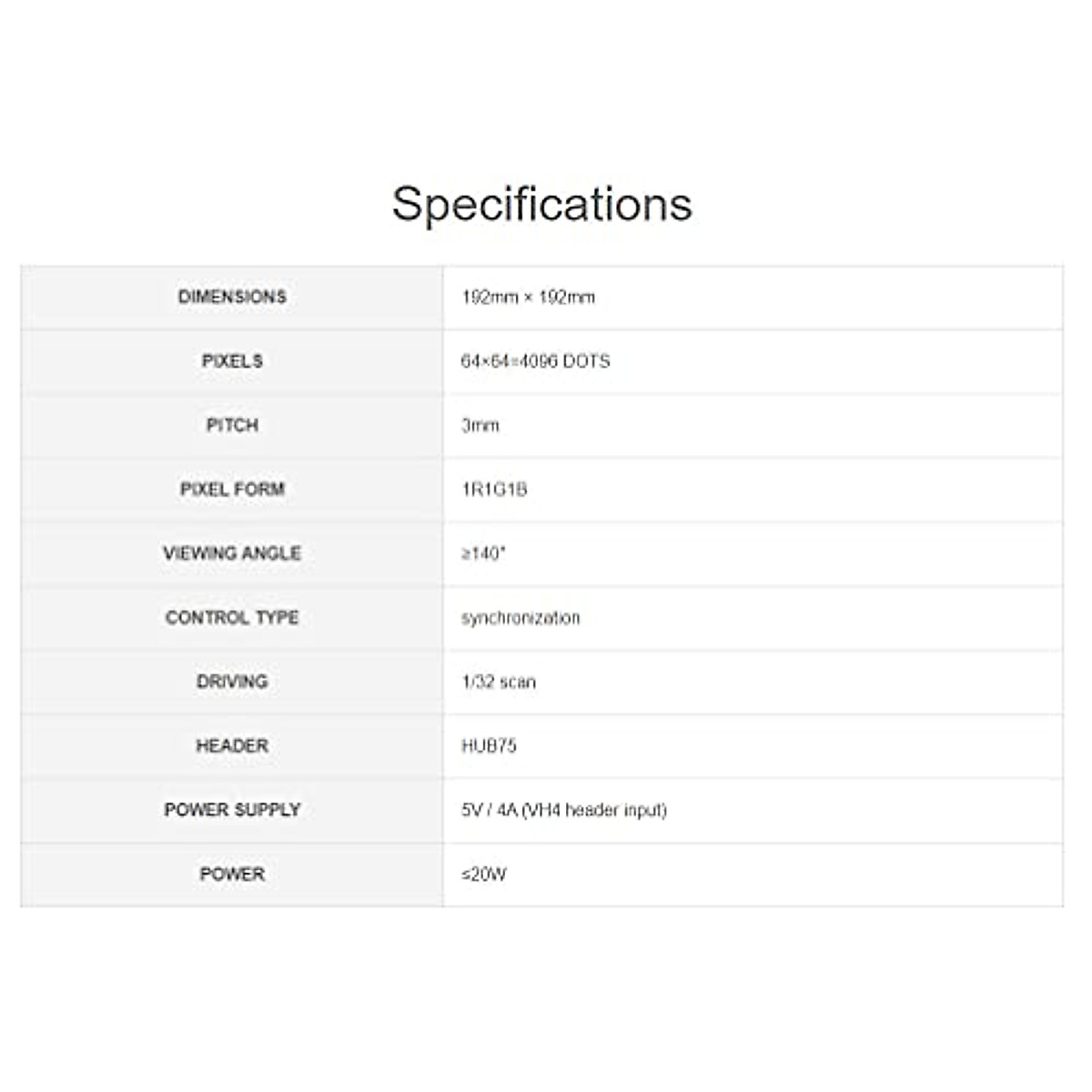Click the CONTROL TYPE row label

click(x=232, y=618)
